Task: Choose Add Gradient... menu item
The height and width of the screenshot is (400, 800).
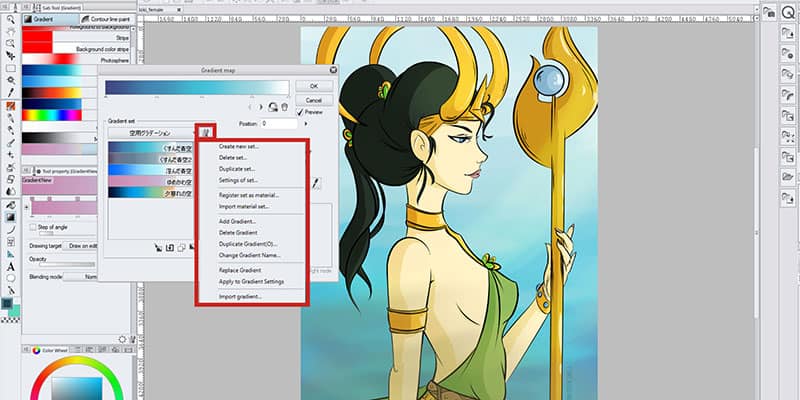Action: point(237,221)
